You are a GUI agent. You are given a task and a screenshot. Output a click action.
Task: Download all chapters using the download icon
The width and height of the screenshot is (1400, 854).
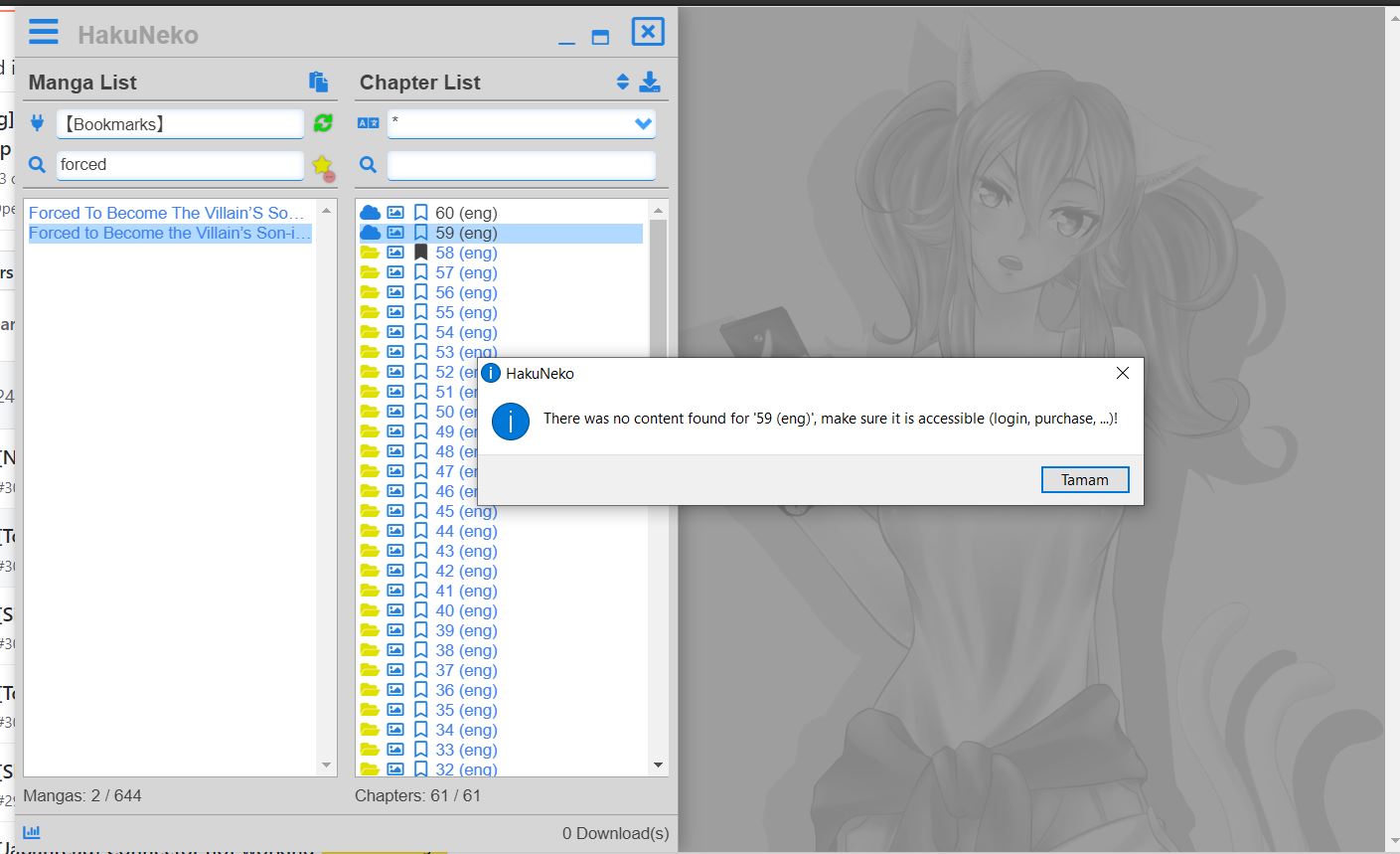(650, 82)
